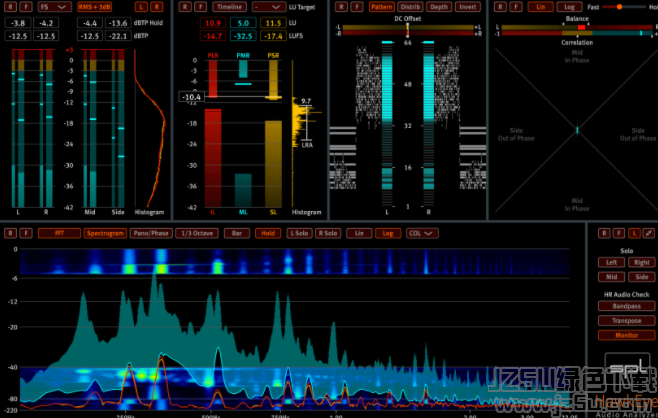
Task: Click the -10.4 loudness target marker
Action: [x=192, y=97]
